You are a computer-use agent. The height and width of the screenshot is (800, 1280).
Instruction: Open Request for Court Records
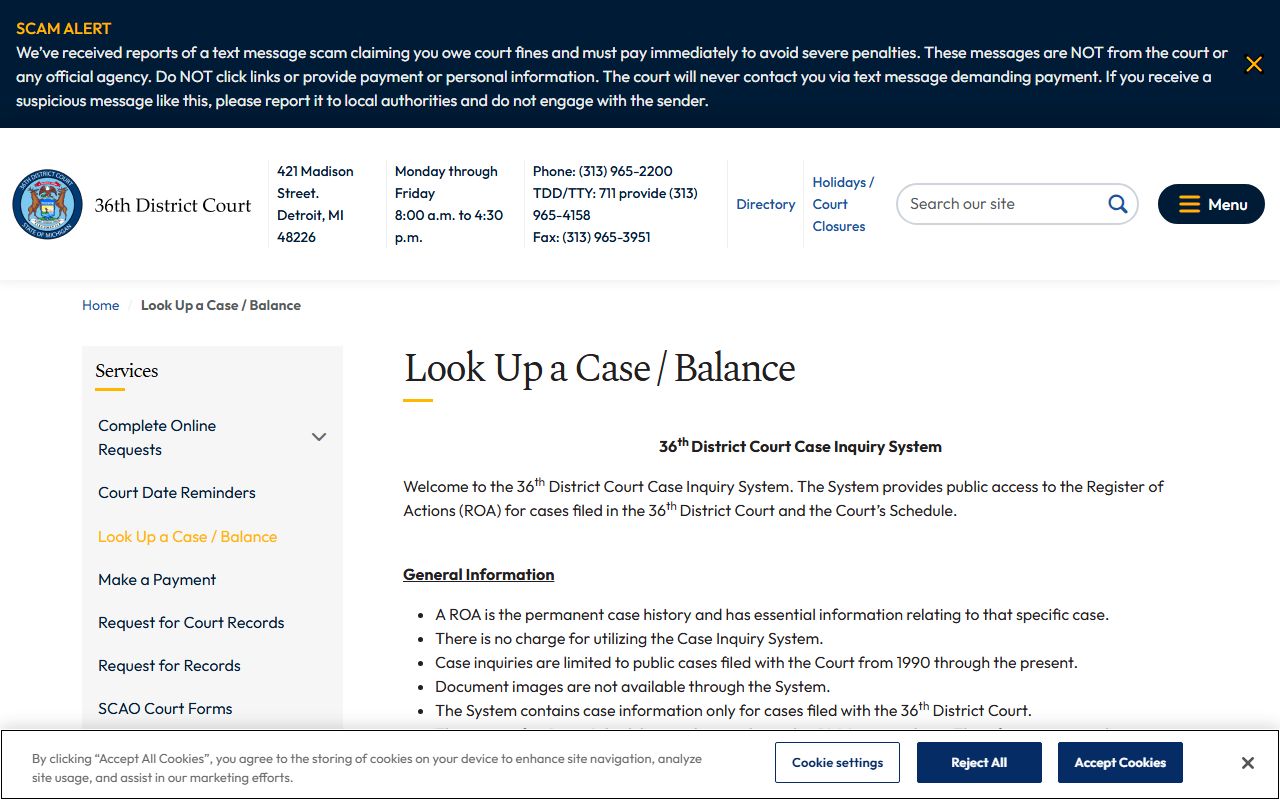click(191, 623)
